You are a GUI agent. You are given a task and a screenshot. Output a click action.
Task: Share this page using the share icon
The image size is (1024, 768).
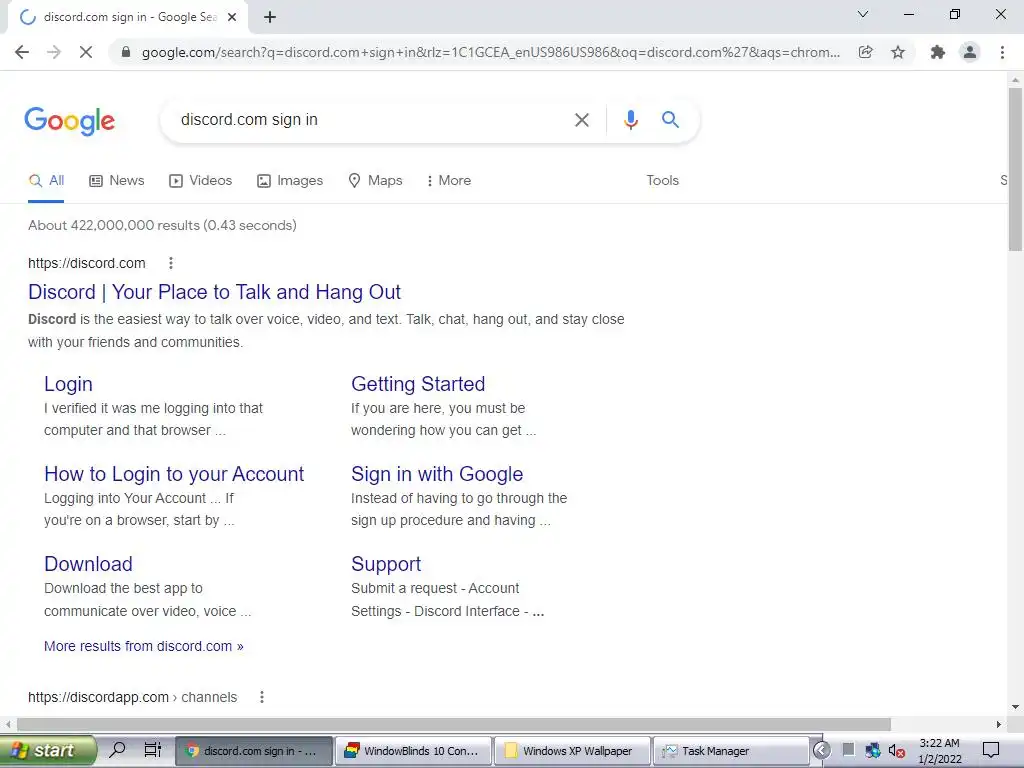coord(865,52)
